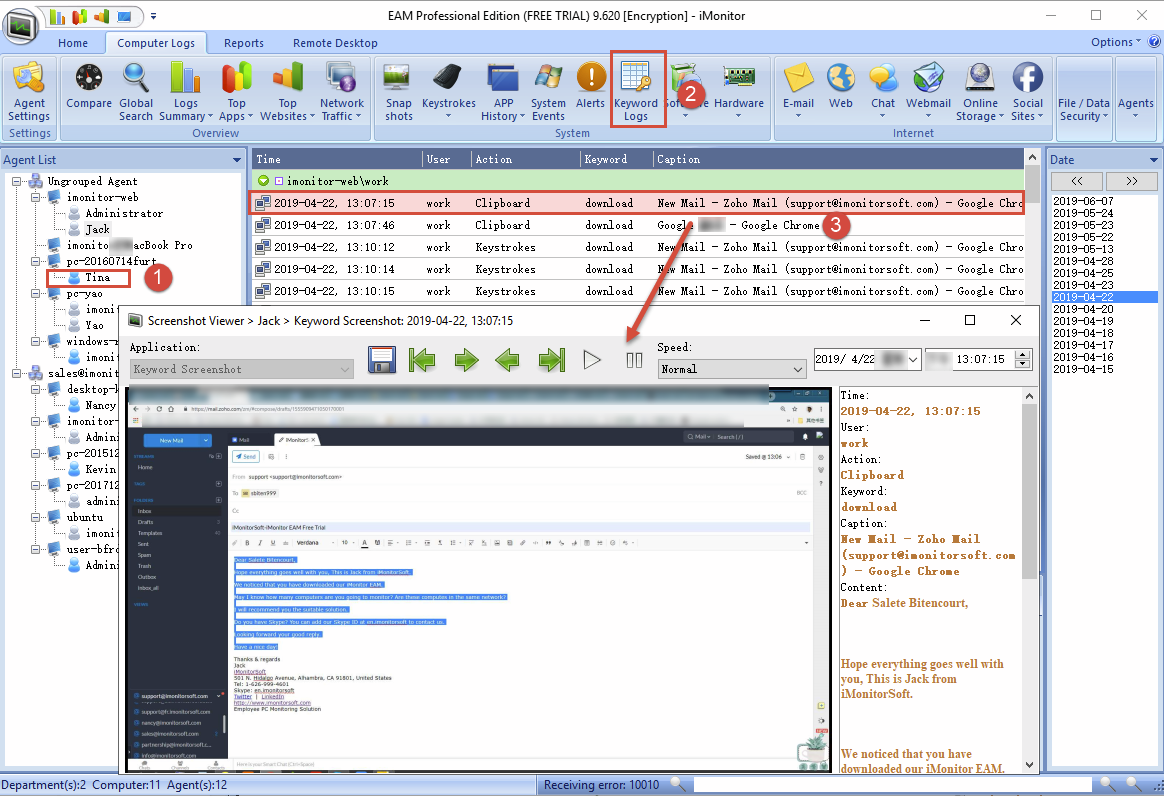The width and height of the screenshot is (1164, 796).
Task: Switch to the Computer Logs tab
Action: coord(156,43)
